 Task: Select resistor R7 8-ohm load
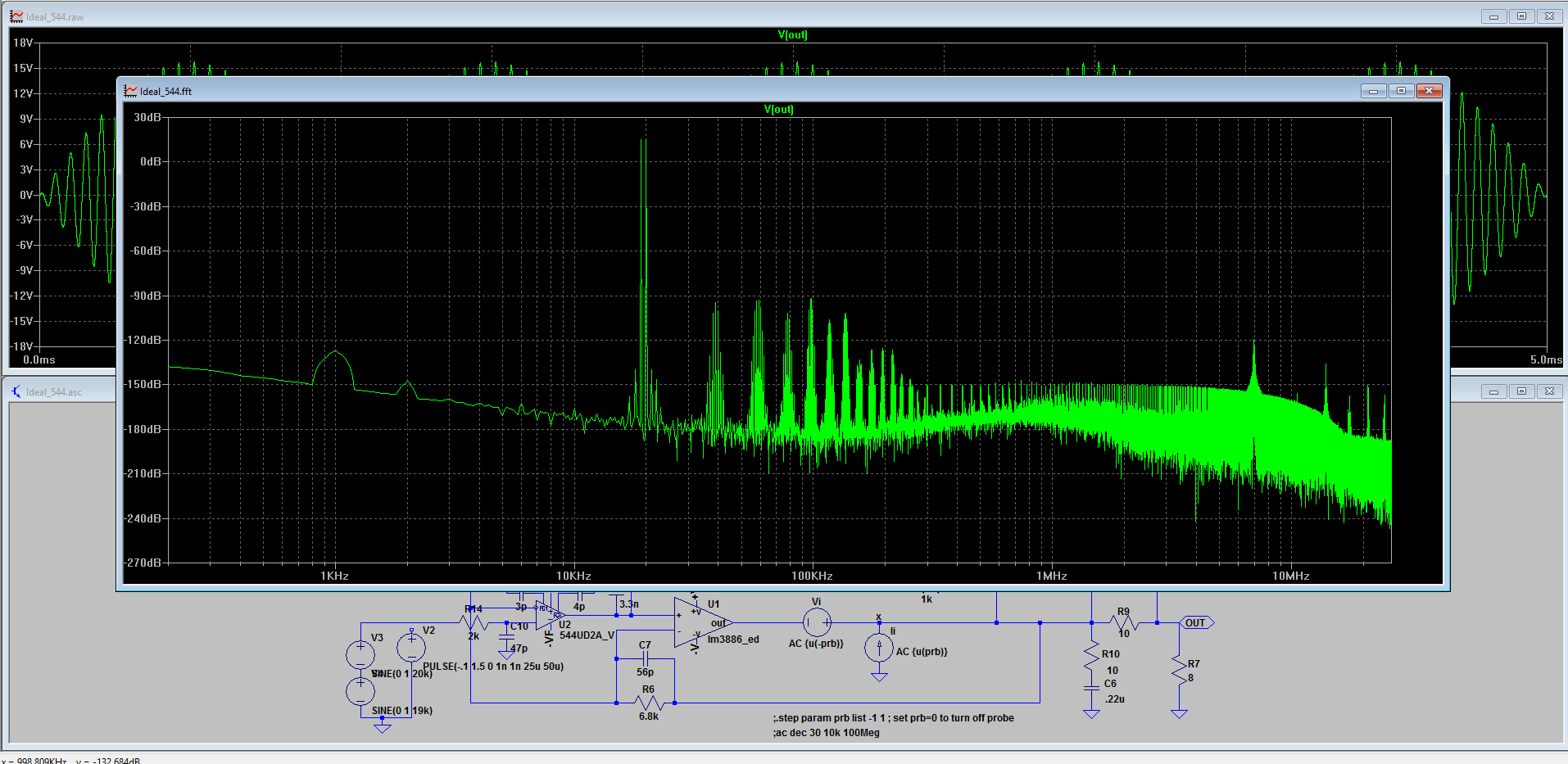pos(1179,671)
